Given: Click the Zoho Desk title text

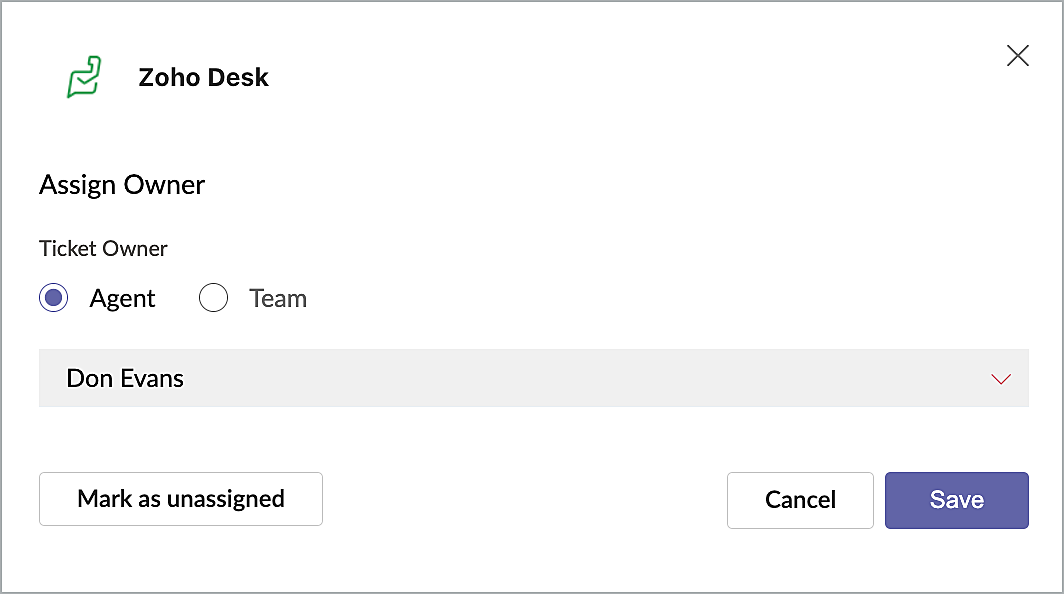Looking at the screenshot, I should [x=203, y=77].
